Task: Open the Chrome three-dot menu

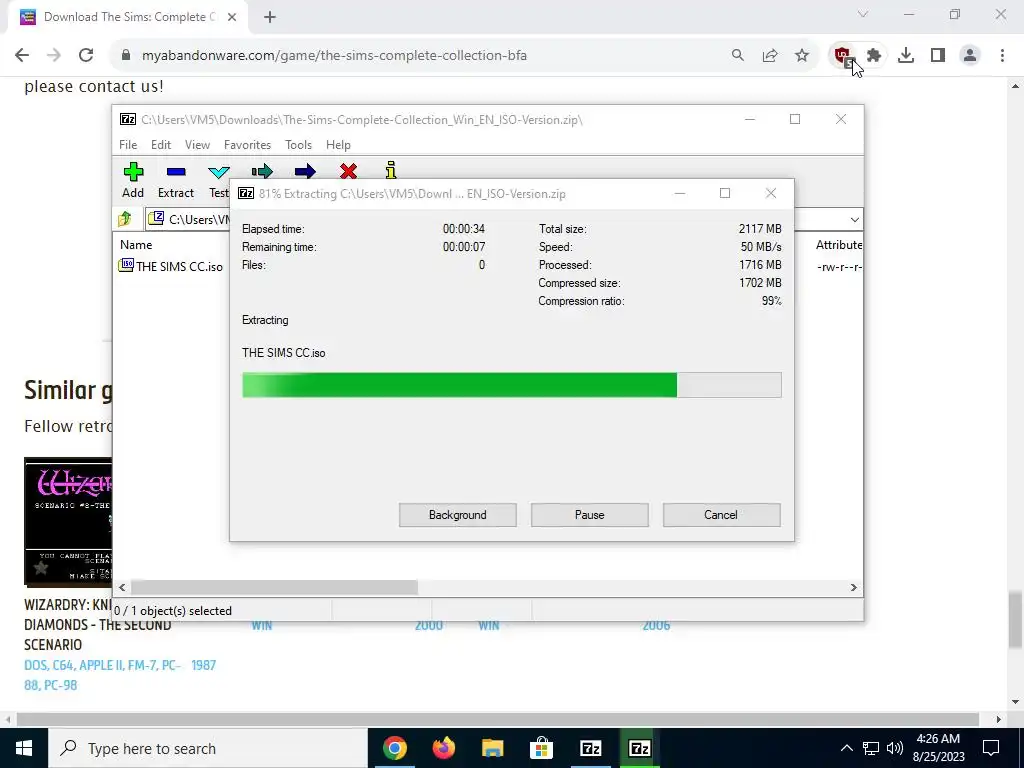Action: [1002, 56]
